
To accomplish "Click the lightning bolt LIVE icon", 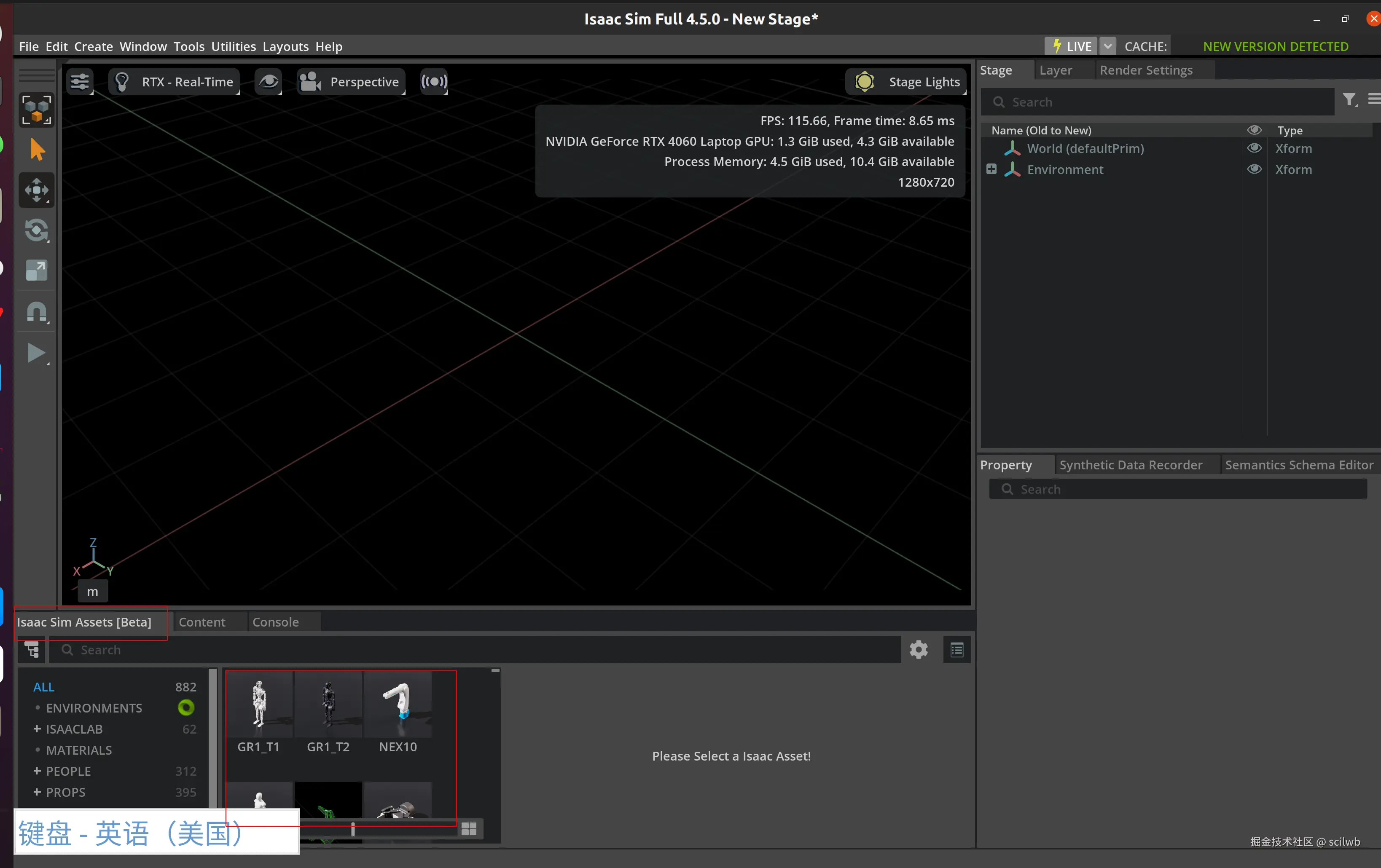I will pyautogui.click(x=1057, y=46).
